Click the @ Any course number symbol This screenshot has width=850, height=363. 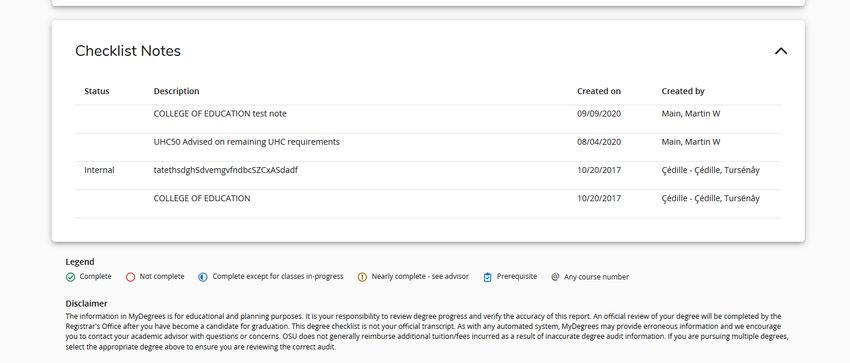(555, 276)
